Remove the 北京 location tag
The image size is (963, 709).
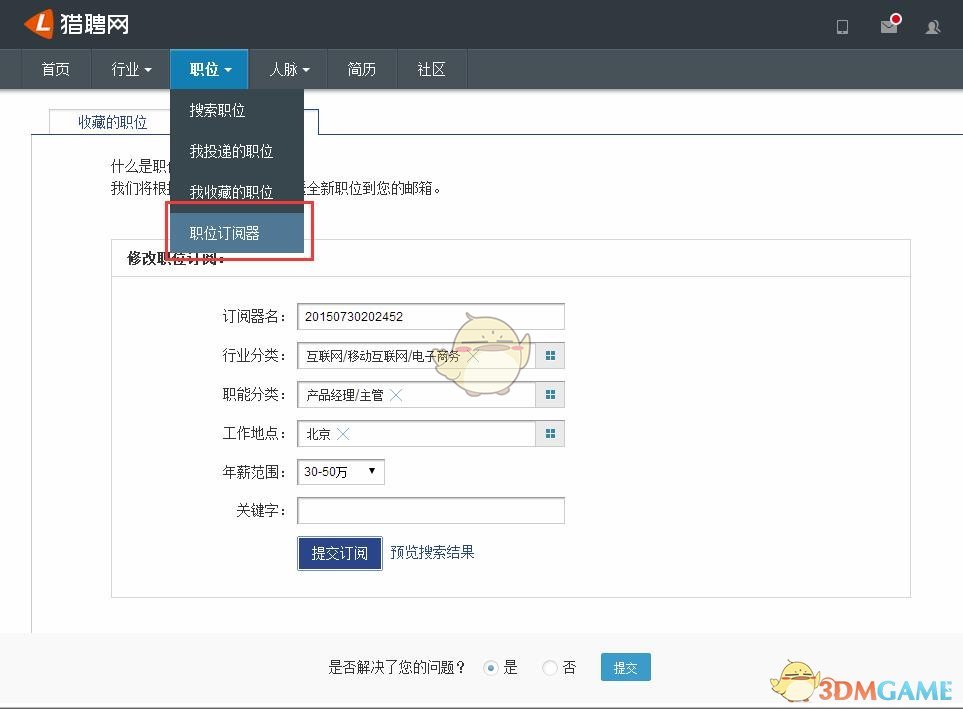point(343,434)
